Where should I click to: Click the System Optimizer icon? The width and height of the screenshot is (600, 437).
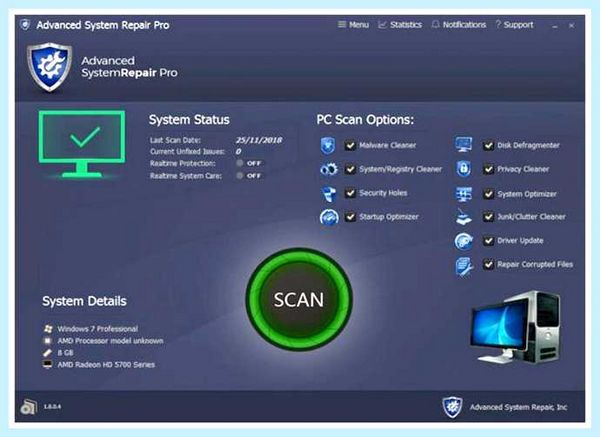coord(463,194)
